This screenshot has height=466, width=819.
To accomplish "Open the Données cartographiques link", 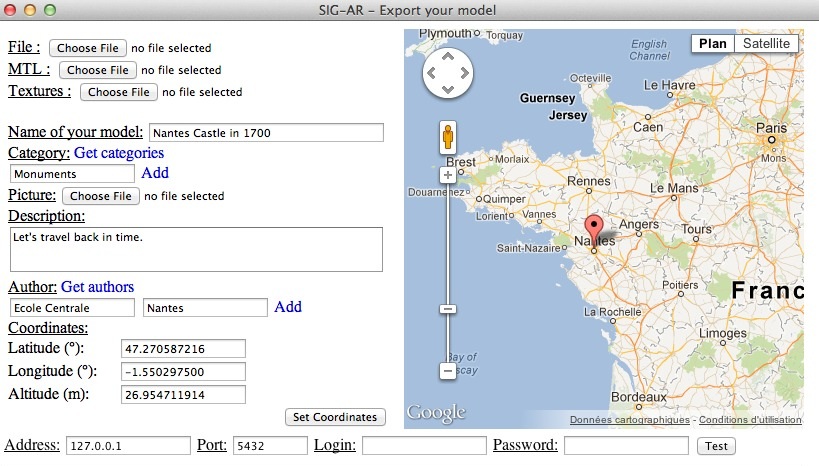I will [x=629, y=420].
